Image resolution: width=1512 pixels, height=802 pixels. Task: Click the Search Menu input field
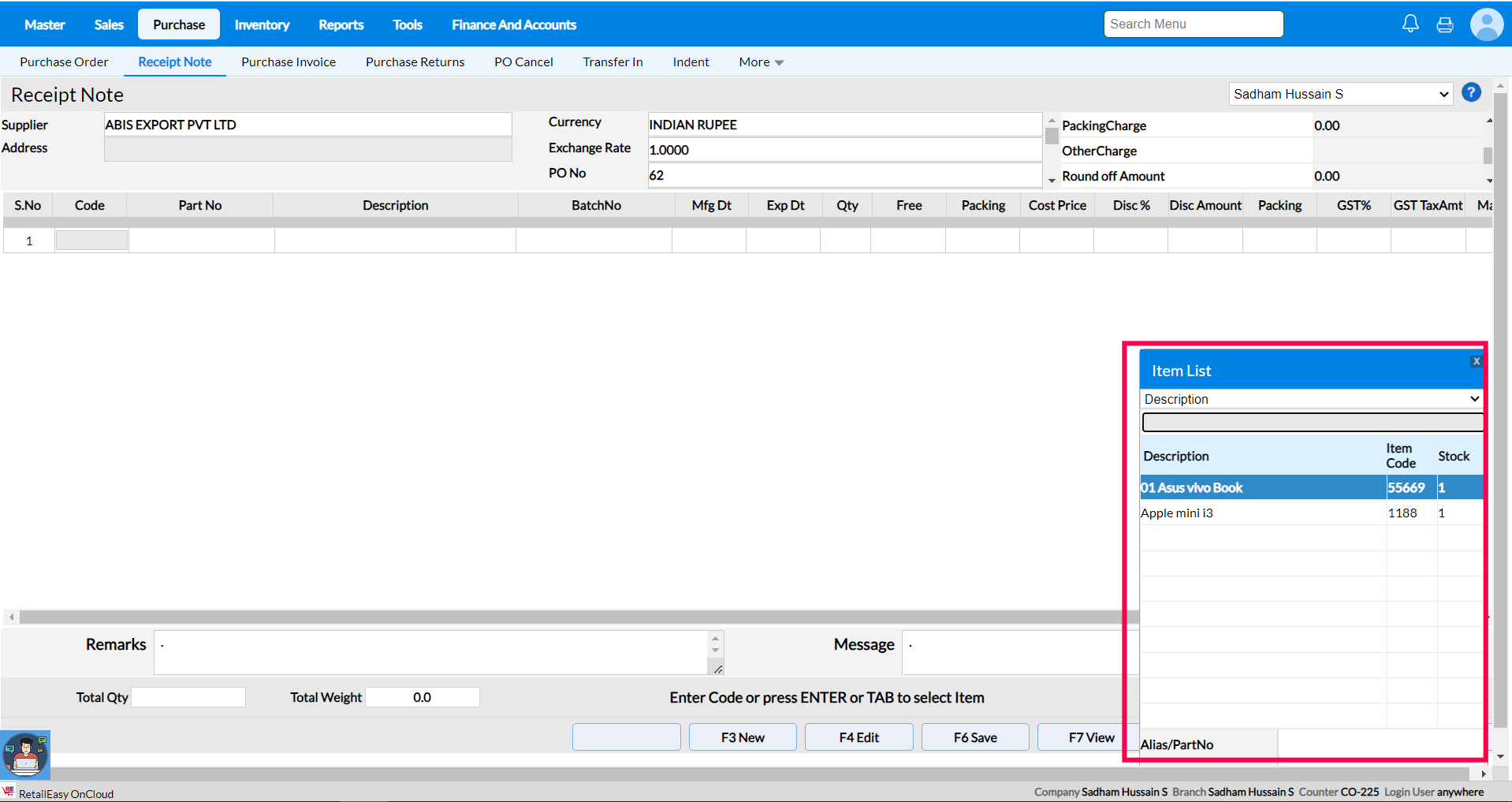pos(1193,24)
